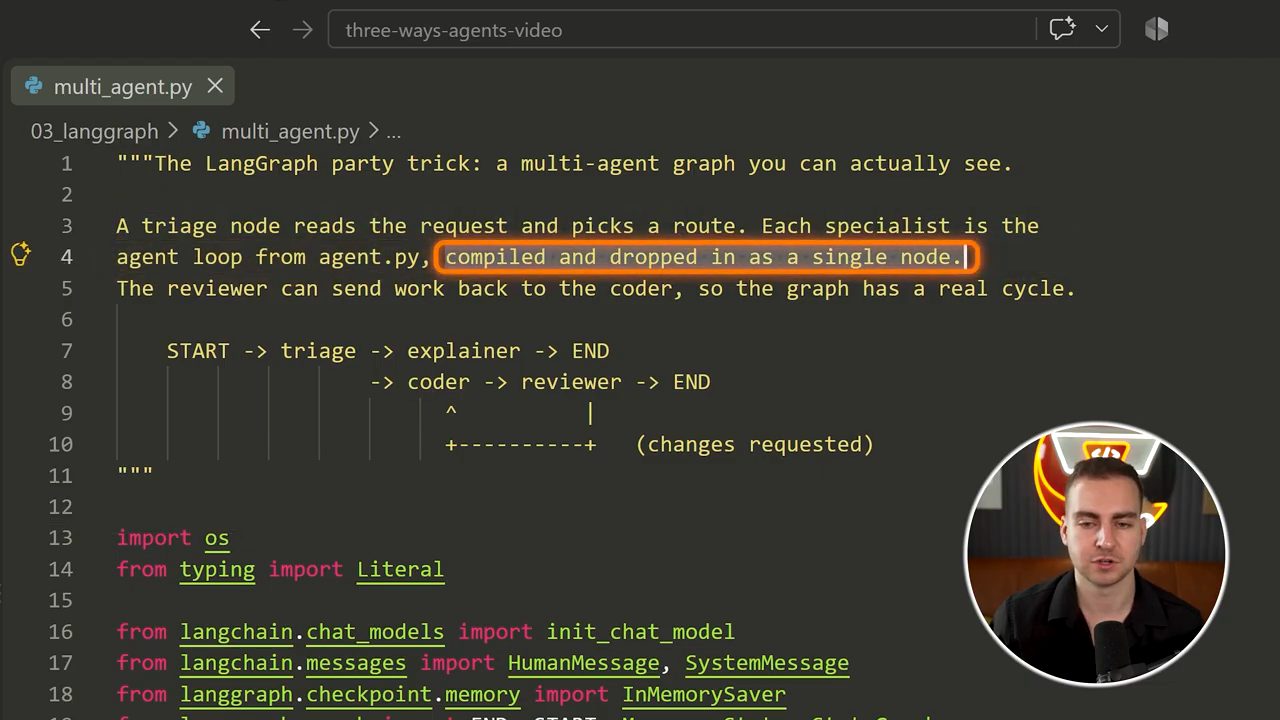Click the lightbulb code action on line 4
This screenshot has width=1280, height=720.
point(20,255)
